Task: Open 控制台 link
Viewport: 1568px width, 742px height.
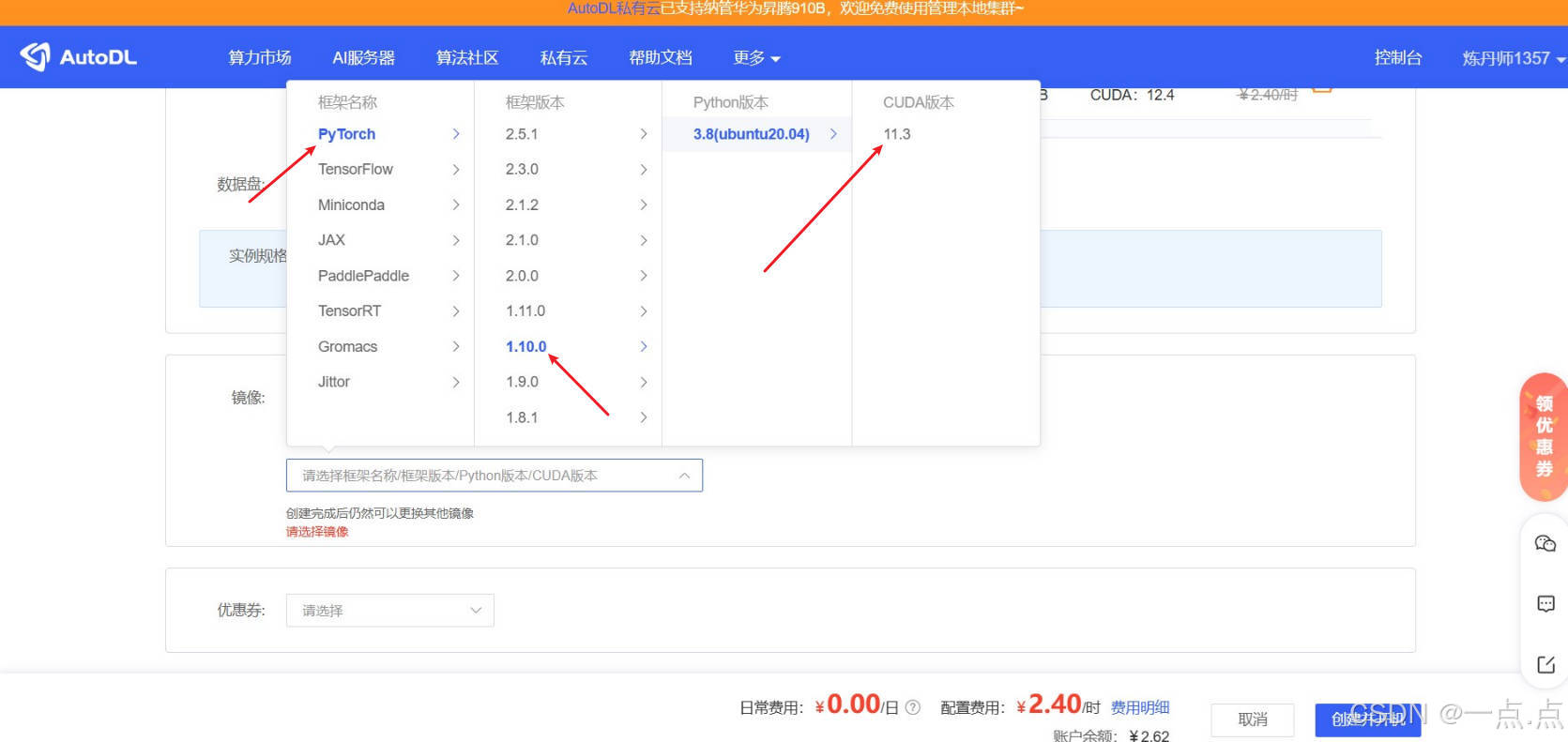Action: (1398, 57)
